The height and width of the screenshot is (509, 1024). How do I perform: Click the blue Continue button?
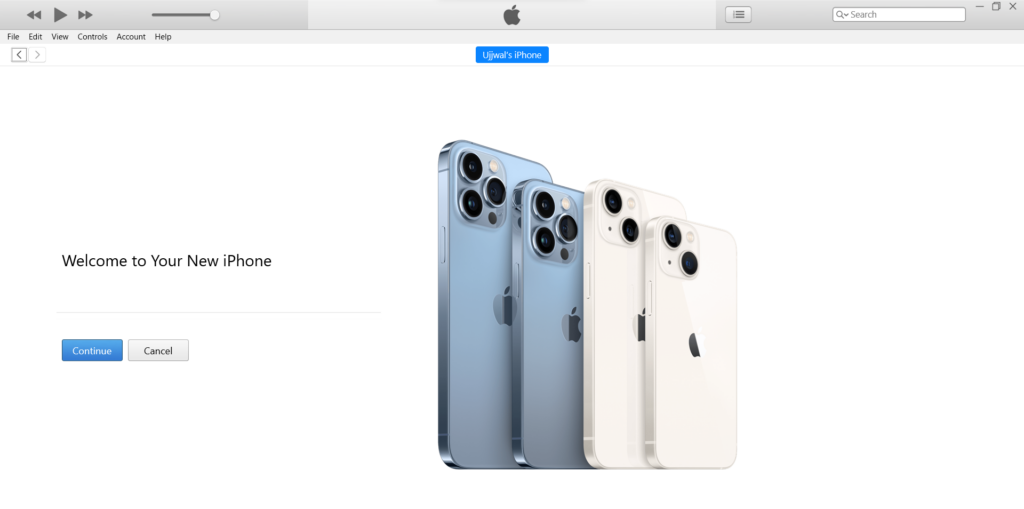[x=92, y=350]
